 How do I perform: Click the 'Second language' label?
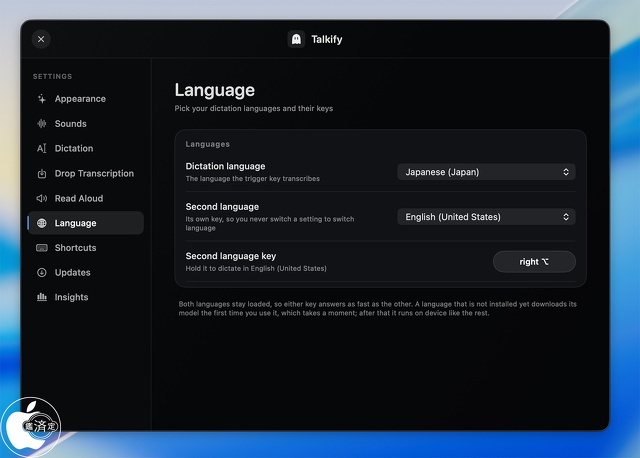[222, 207]
